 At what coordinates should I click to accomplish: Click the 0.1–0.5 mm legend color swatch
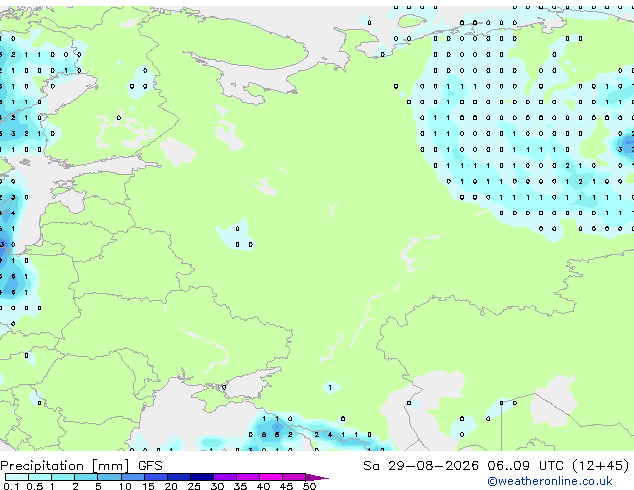(x=17, y=477)
